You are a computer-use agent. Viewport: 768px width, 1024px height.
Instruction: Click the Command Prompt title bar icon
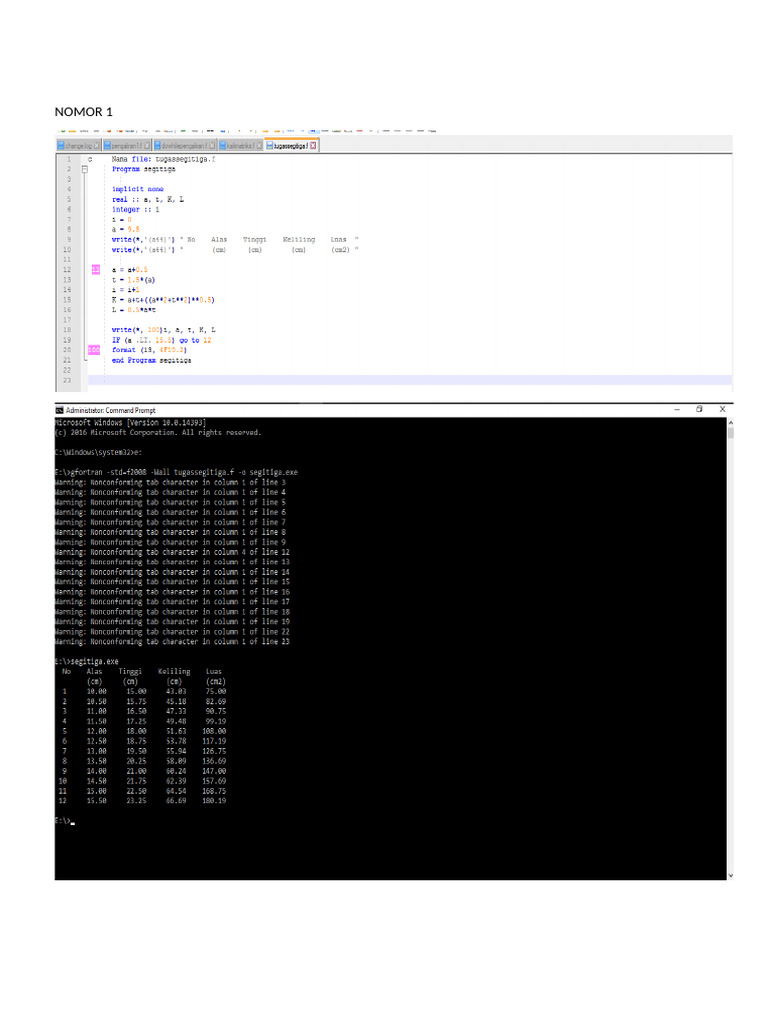[59, 410]
